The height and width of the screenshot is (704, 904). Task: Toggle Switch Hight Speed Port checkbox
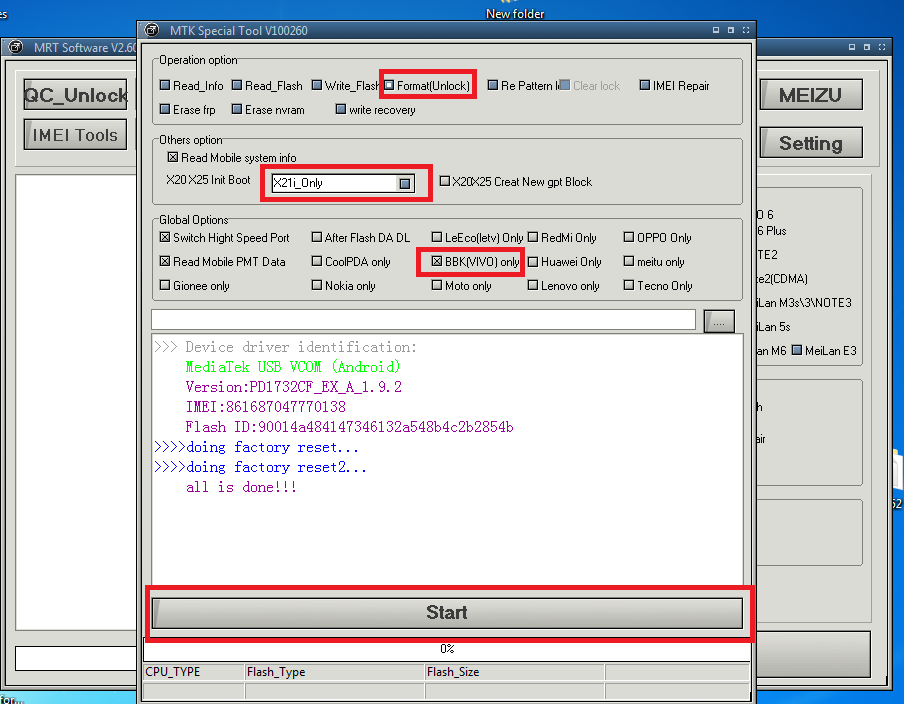(165, 237)
